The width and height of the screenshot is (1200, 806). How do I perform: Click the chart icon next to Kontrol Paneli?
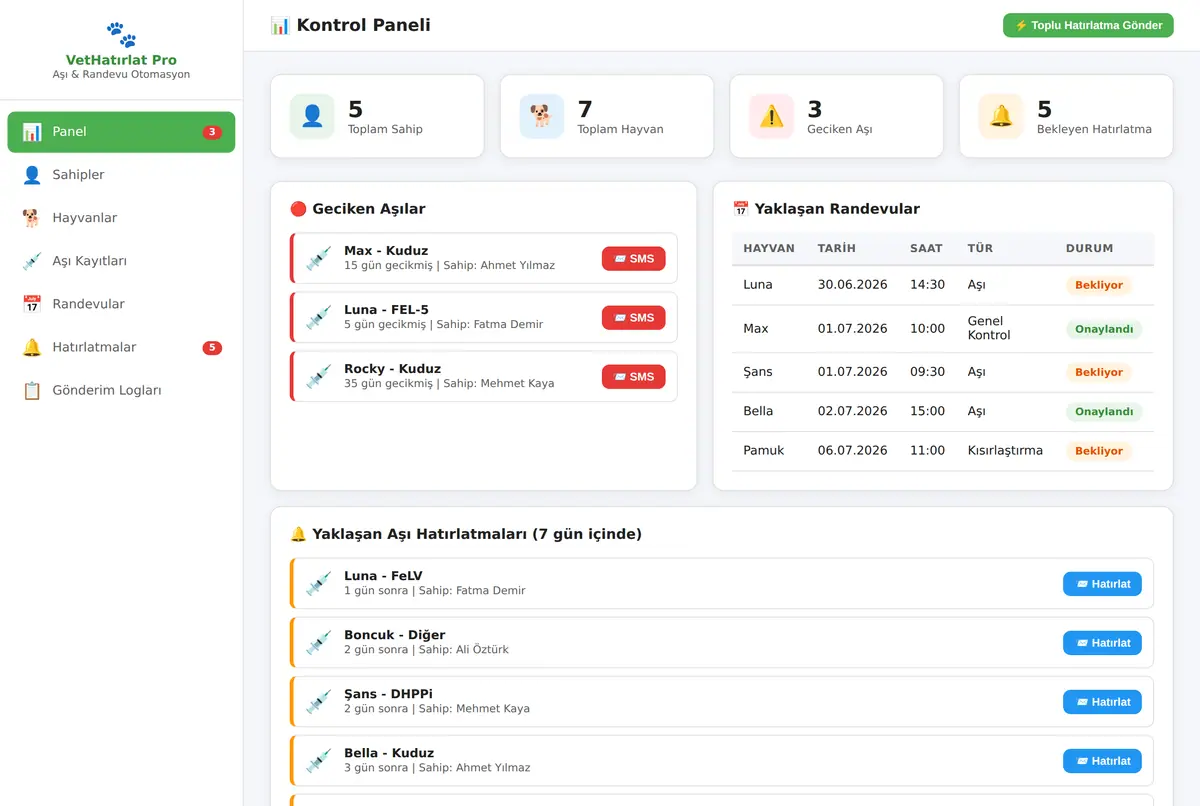pos(280,25)
